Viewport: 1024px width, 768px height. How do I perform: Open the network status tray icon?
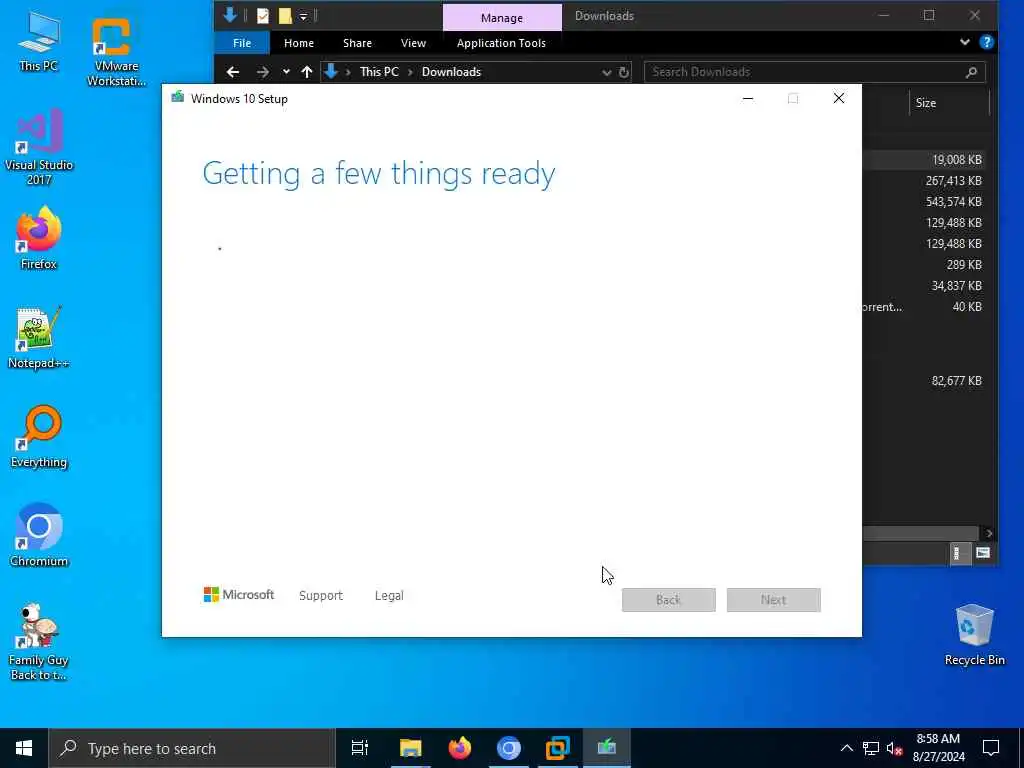coord(871,748)
